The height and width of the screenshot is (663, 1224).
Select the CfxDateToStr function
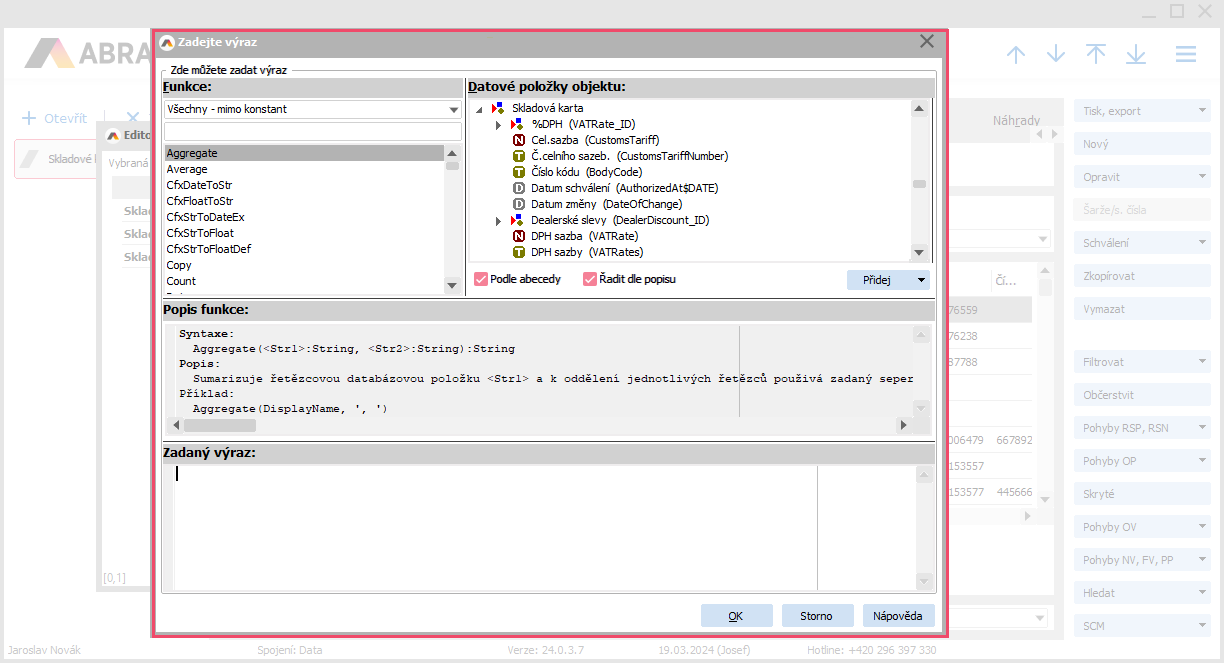(x=303, y=185)
